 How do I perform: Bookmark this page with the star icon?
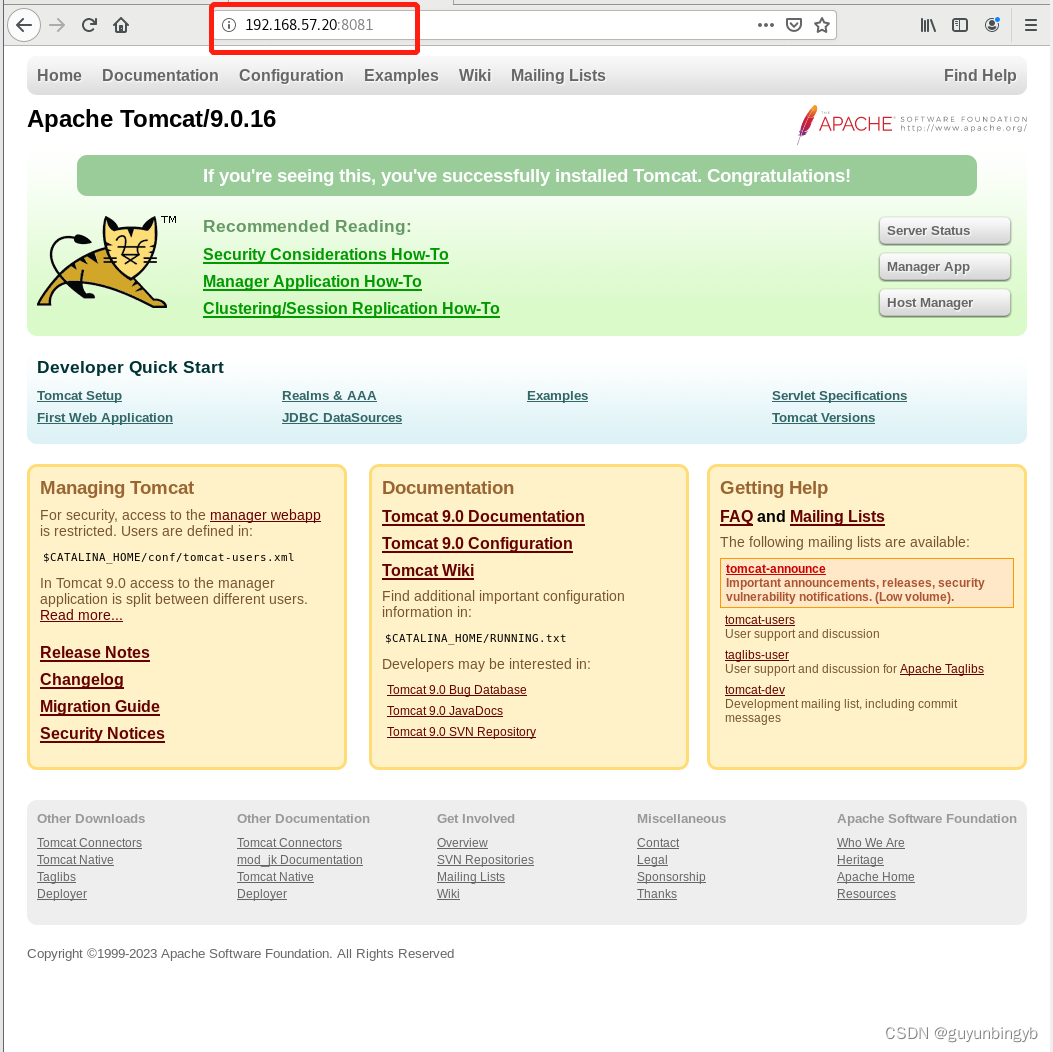point(822,26)
